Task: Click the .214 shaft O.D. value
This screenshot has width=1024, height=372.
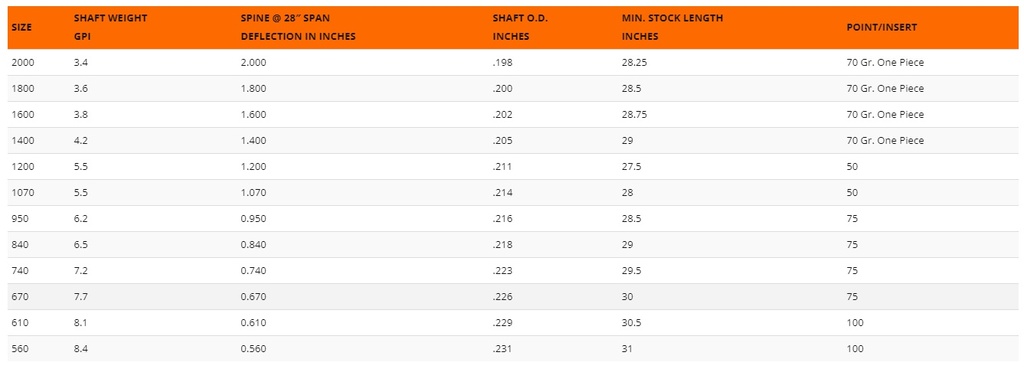Action: [x=502, y=193]
